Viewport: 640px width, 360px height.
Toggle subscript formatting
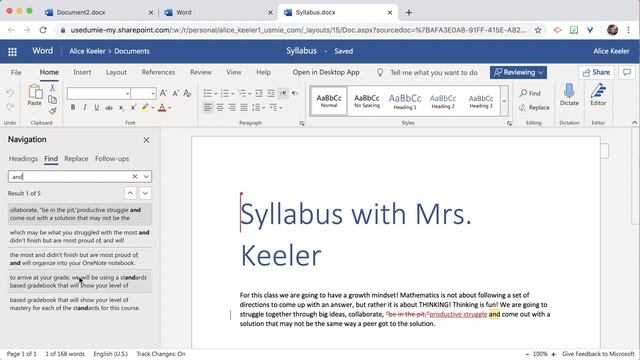(121, 108)
